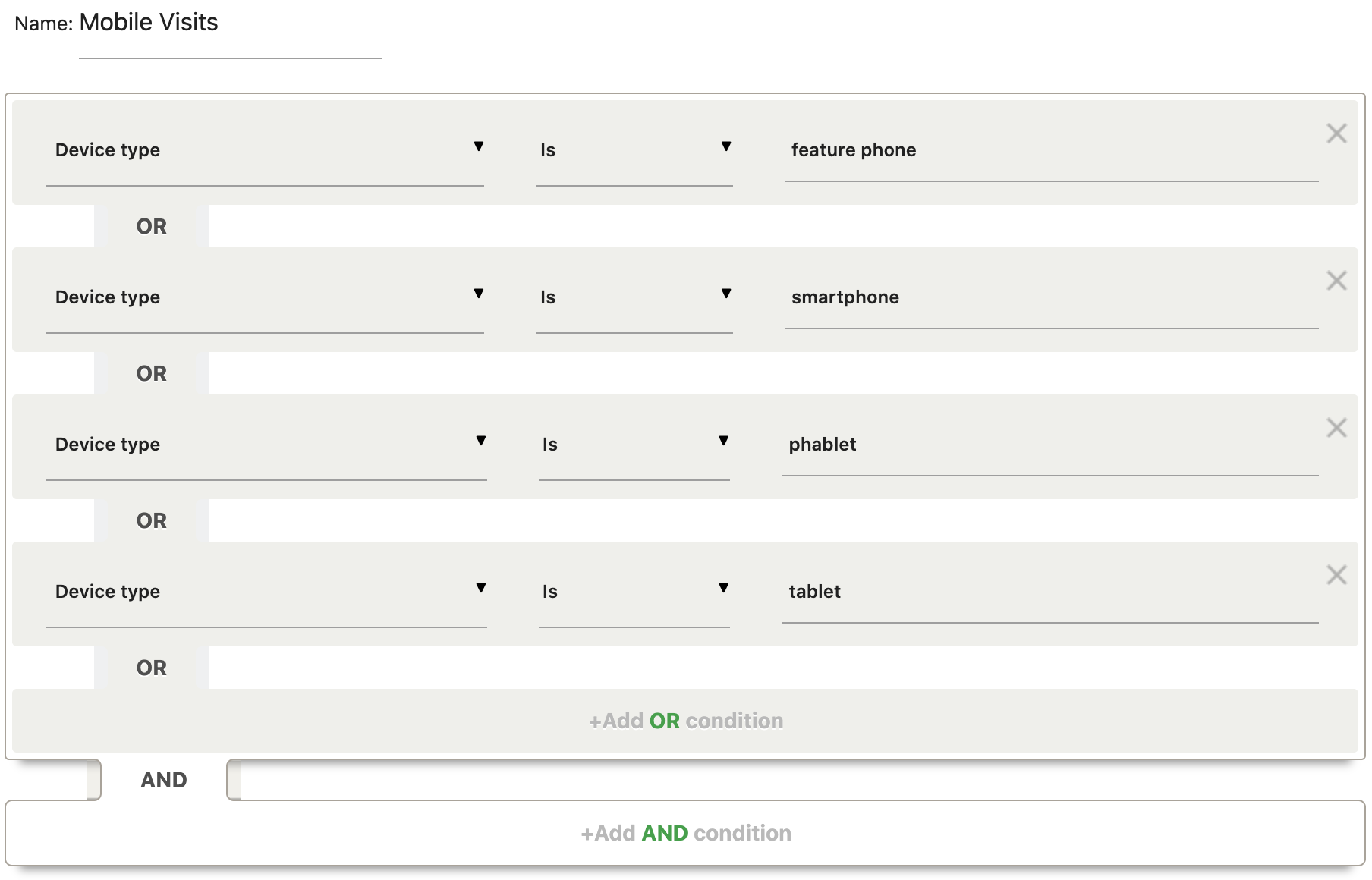Viewport: 1372px width, 880px height.
Task: Open Device type dropdown in feature phone row
Action: pos(264,150)
